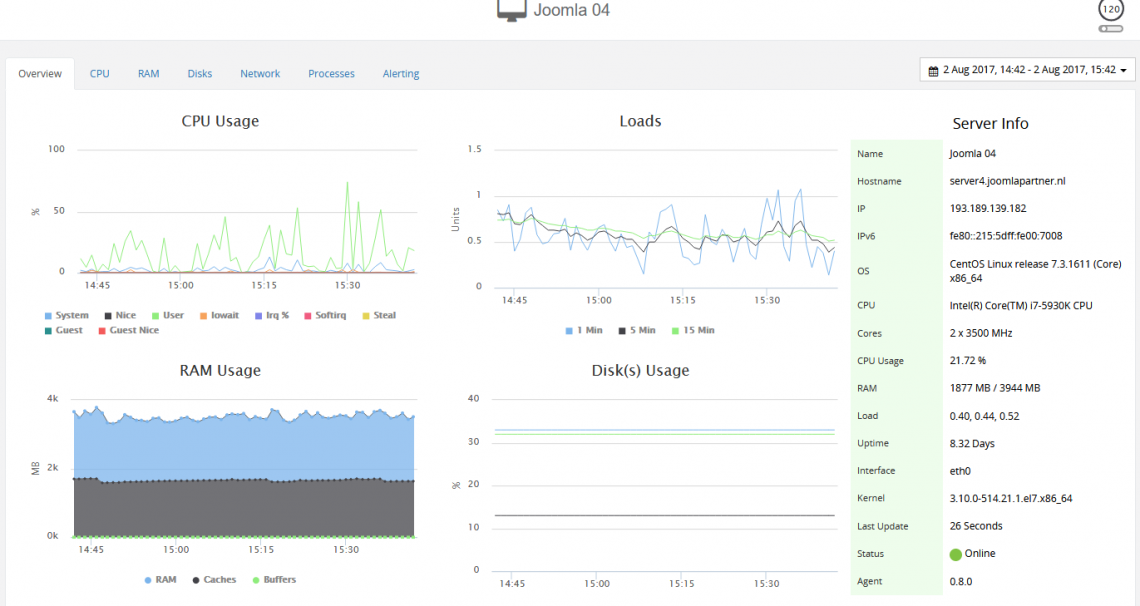
Task: Hide the 5 Min series in Loads legend
Action: coord(637,330)
